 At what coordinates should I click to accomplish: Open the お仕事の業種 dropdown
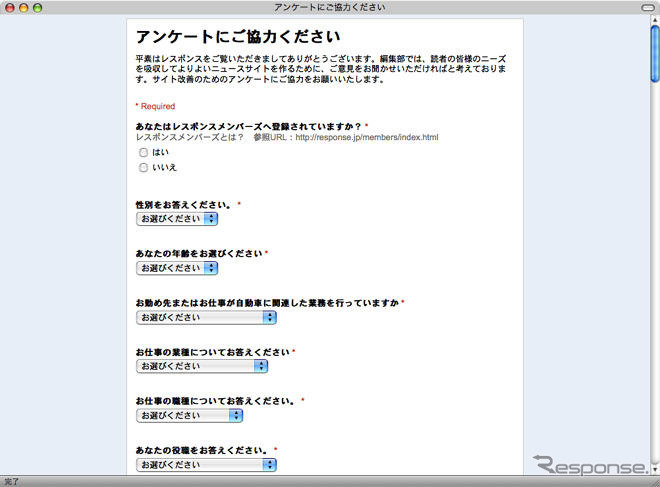tap(202, 366)
